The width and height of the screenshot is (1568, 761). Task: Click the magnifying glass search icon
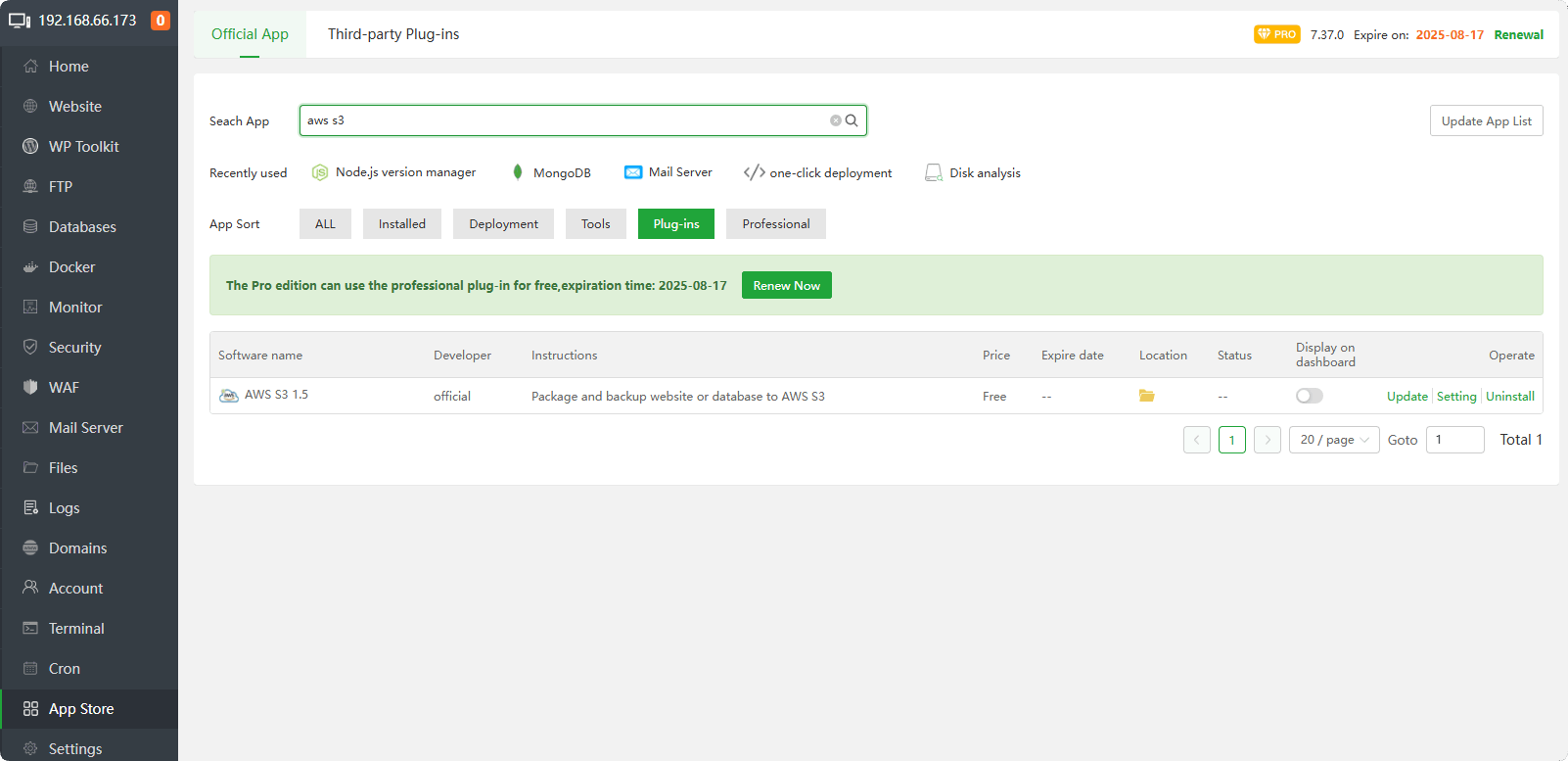852,120
